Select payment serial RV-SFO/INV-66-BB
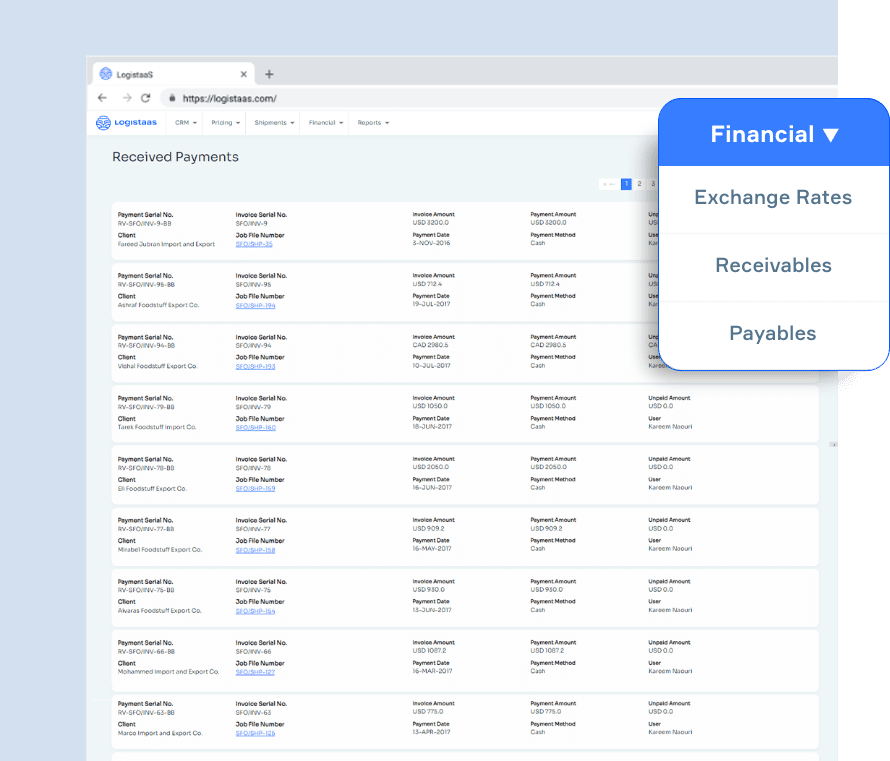 coord(146,651)
